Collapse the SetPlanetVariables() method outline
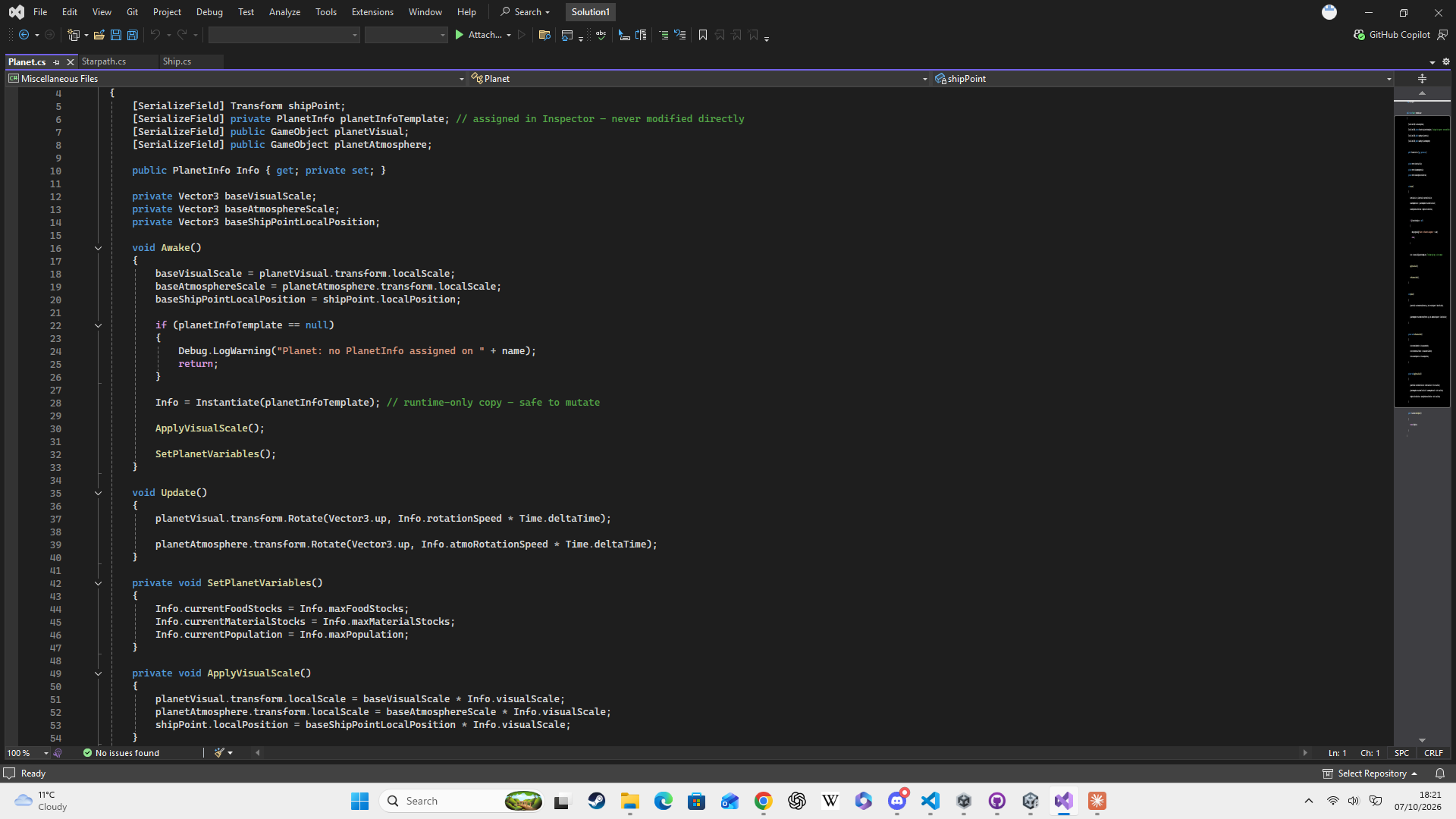1456x819 pixels. coord(98,583)
